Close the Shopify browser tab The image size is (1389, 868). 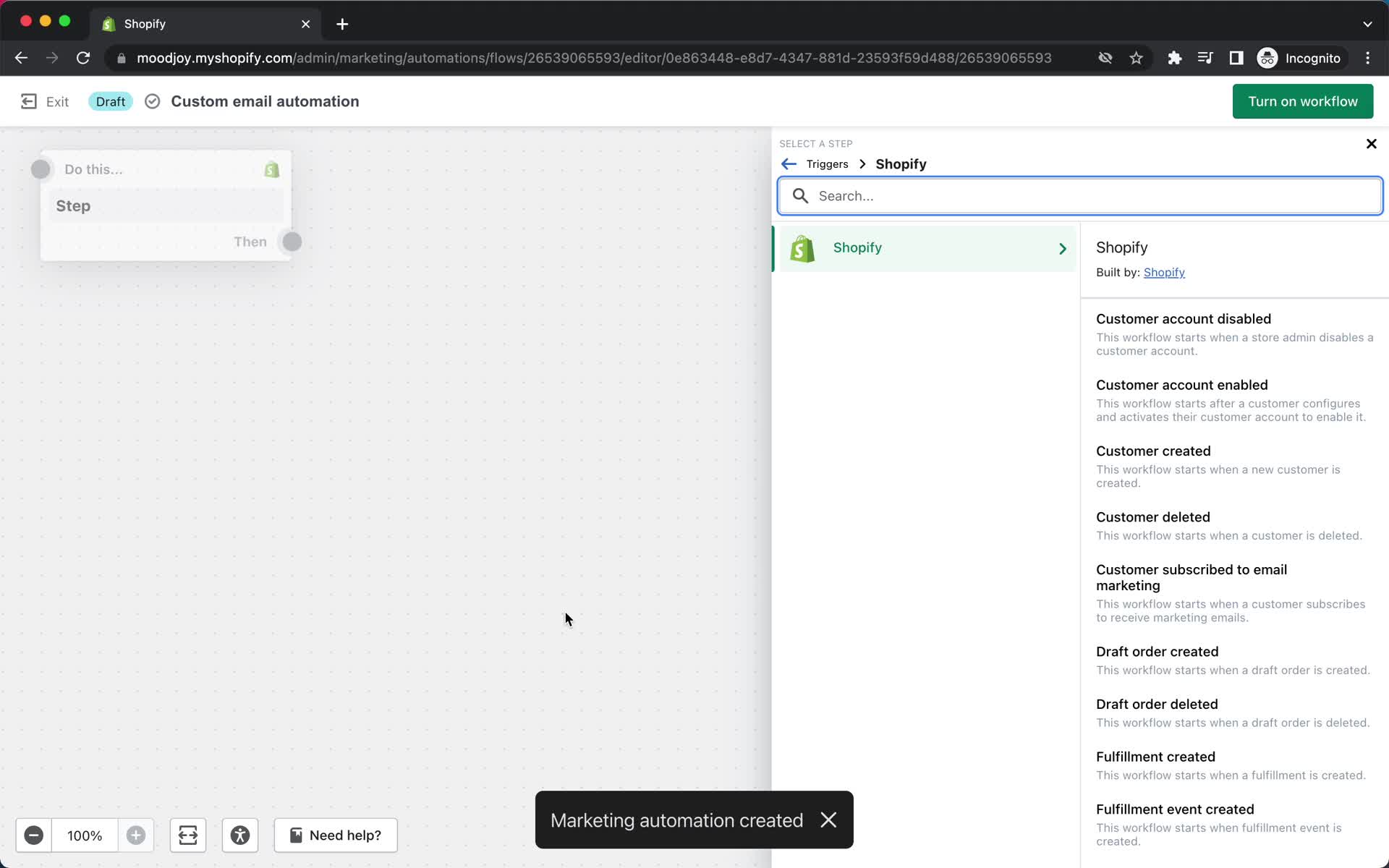coord(305,24)
